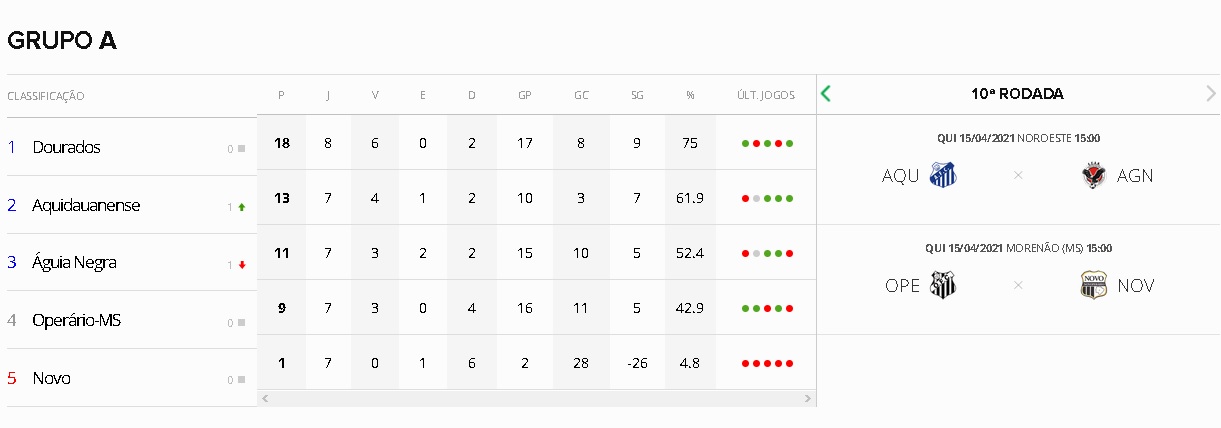Open Aquidauanense team link
1221x428 pixels.
[86, 205]
